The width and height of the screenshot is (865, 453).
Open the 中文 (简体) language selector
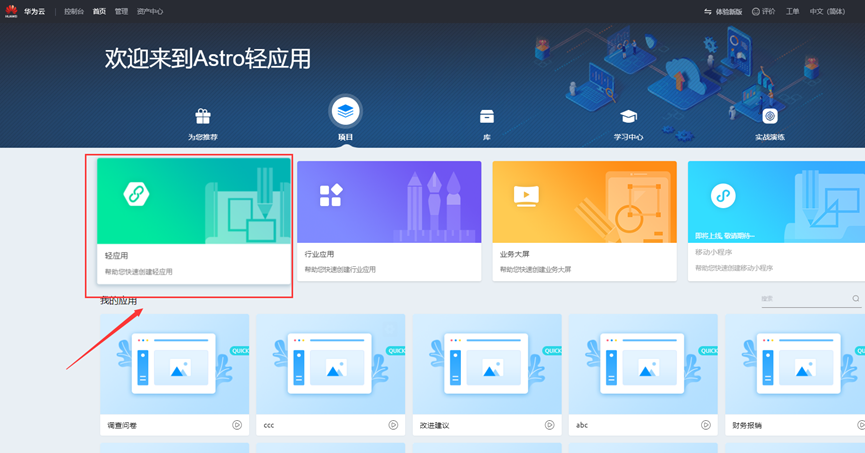coord(827,12)
